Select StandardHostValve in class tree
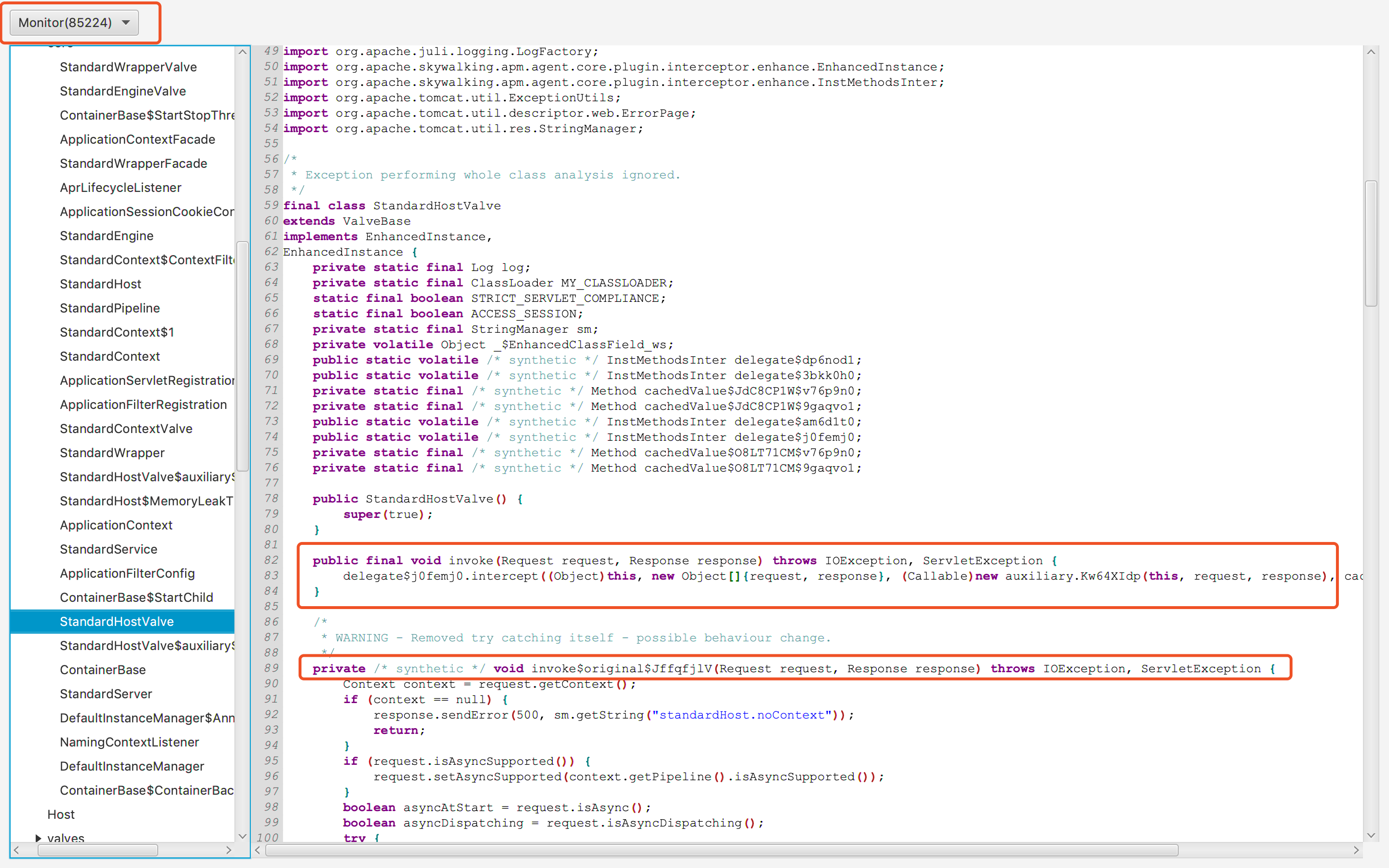The width and height of the screenshot is (1389, 868). [117, 621]
